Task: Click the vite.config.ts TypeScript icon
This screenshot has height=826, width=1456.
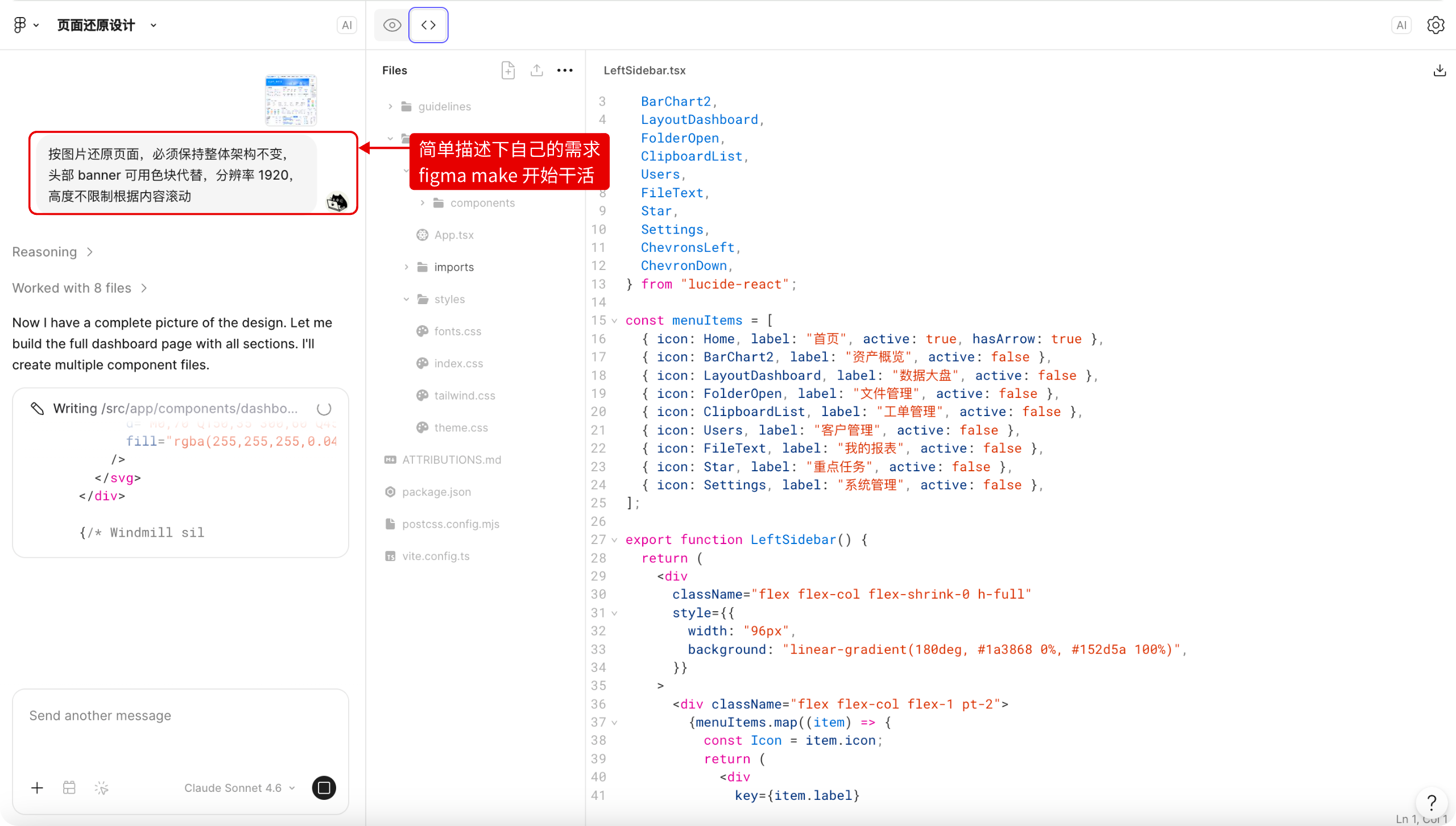Action: [x=390, y=556]
